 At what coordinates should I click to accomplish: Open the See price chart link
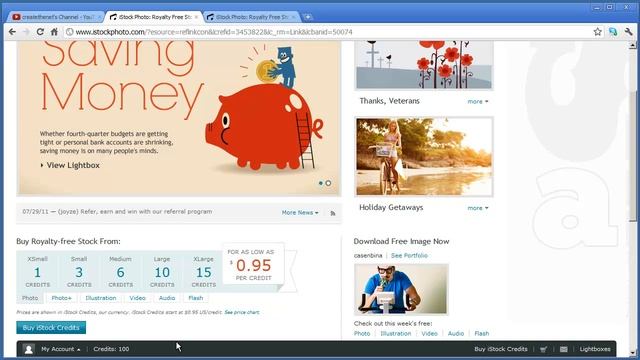[x=242, y=312]
